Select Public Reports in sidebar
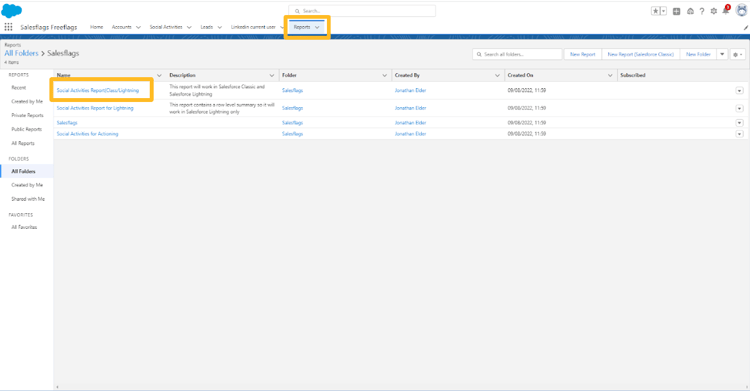Screen dimensions: 750x391 27,129
